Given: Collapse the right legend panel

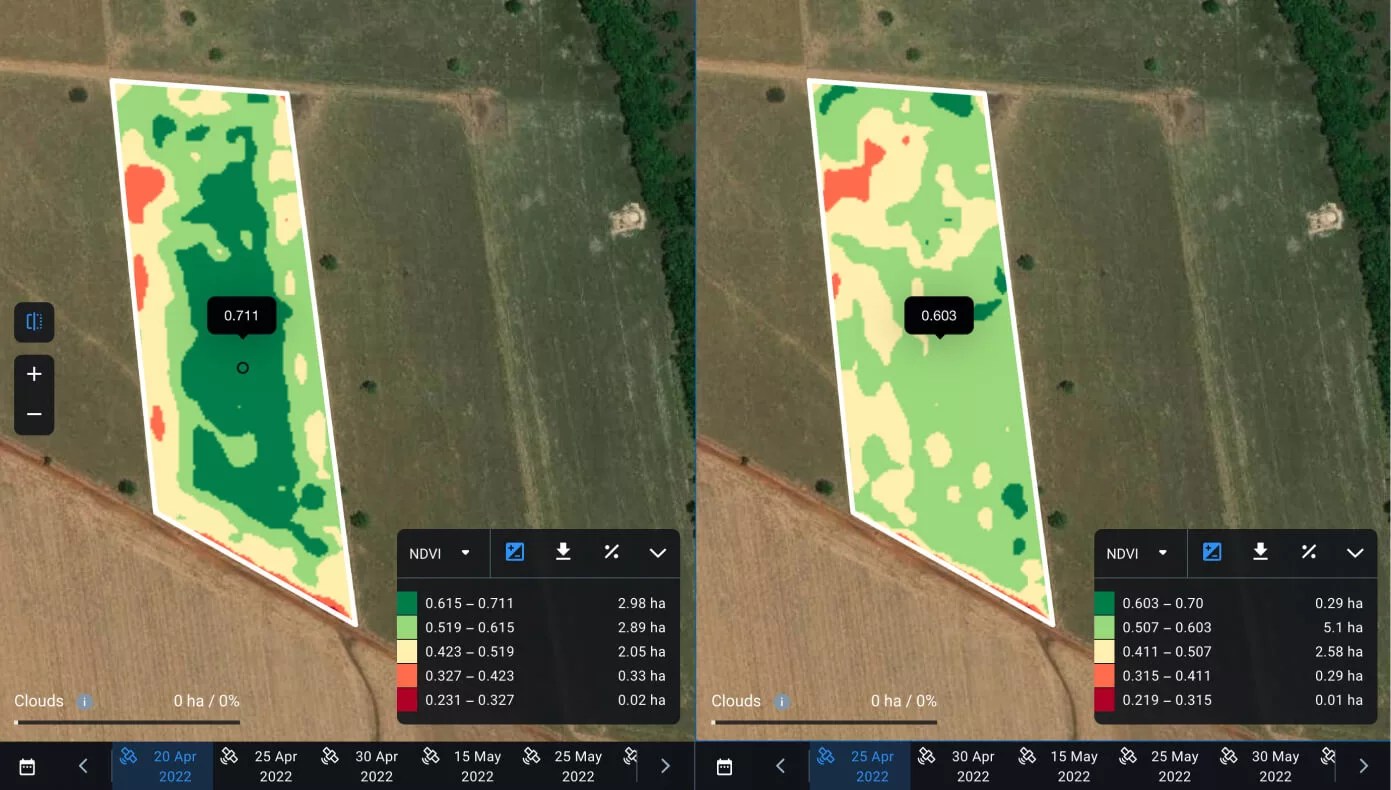Looking at the screenshot, I should pyautogui.click(x=1355, y=553).
